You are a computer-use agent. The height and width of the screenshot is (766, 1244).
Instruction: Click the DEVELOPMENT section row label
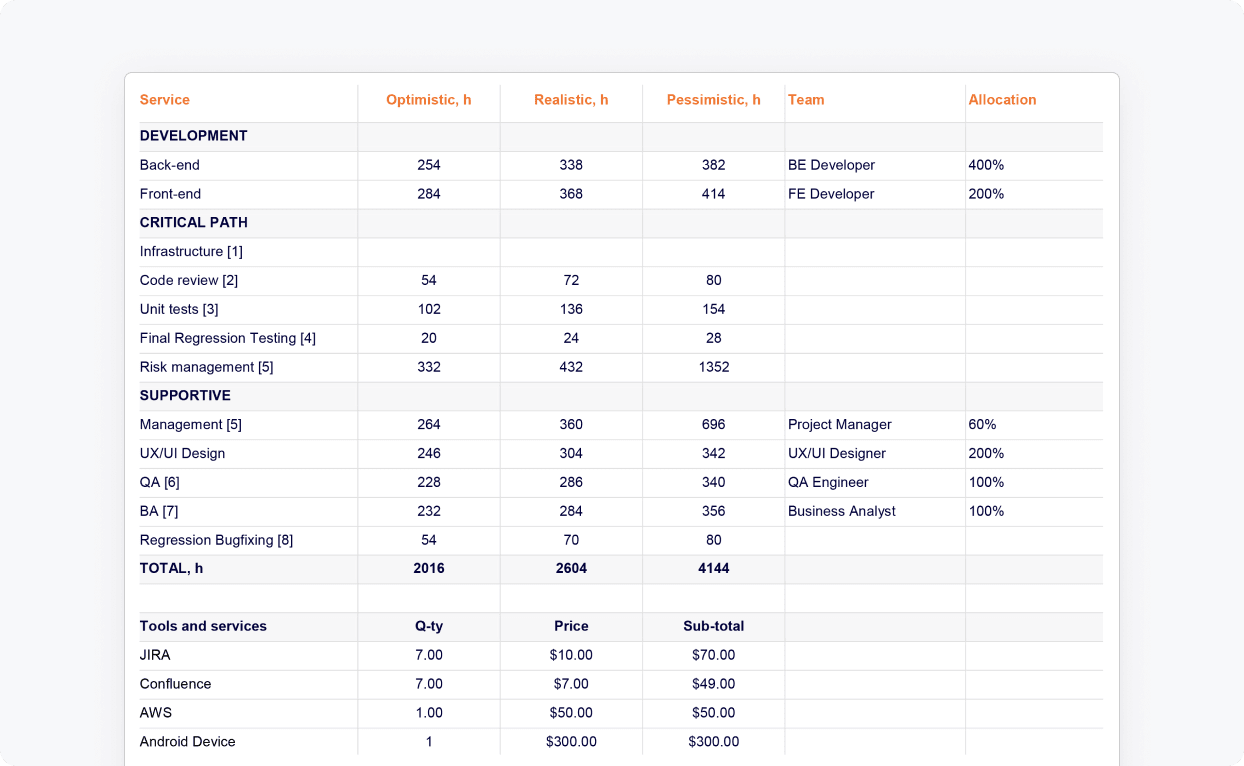(194, 136)
